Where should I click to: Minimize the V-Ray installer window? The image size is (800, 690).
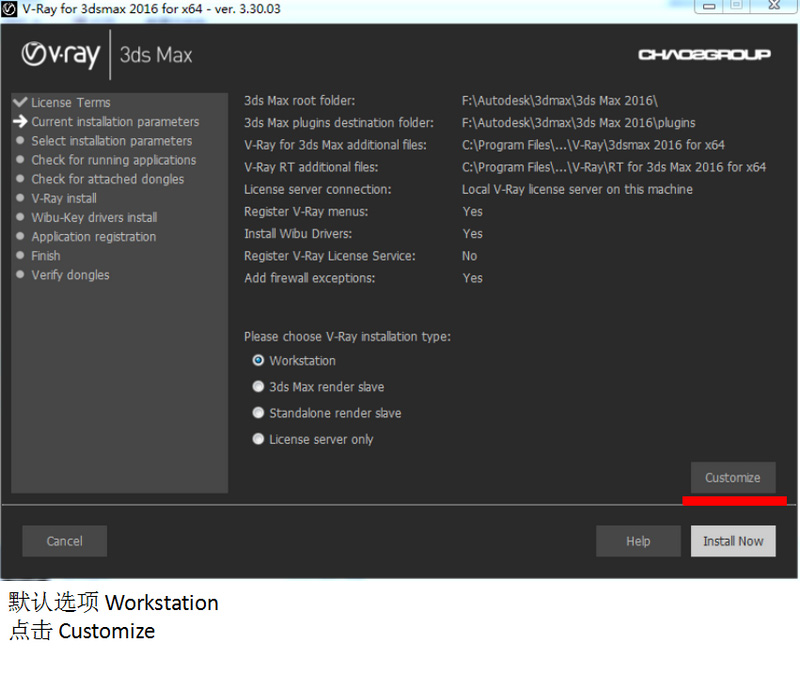[709, 6]
